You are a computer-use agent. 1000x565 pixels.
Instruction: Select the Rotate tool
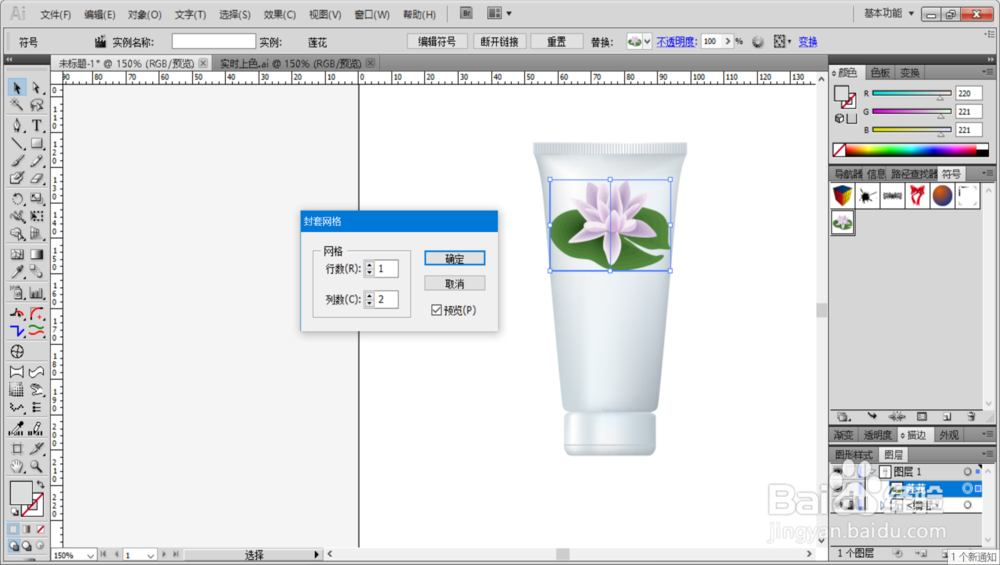tap(17, 199)
